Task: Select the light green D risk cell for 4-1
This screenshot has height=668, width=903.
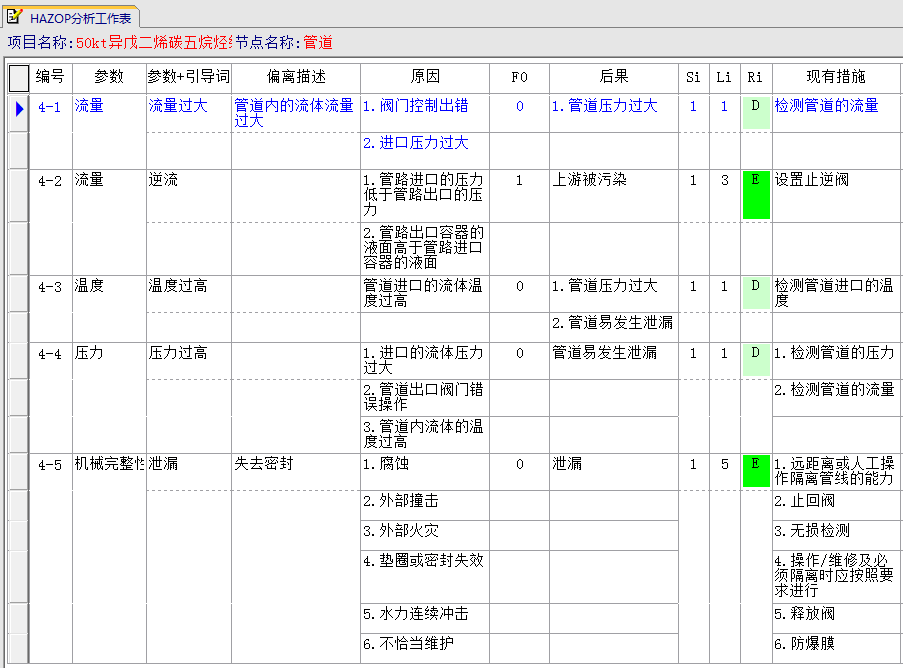Action: (756, 113)
